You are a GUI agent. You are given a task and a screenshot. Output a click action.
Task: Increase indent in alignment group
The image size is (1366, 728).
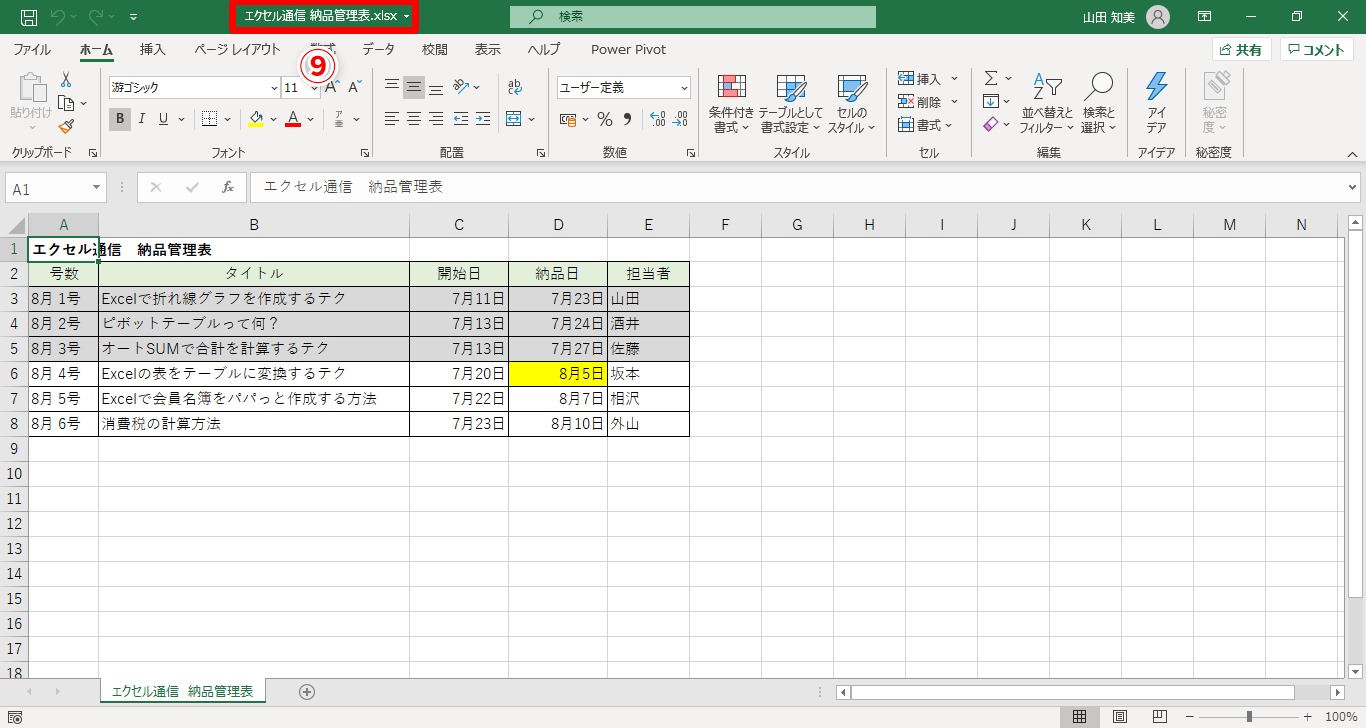pyautogui.click(x=484, y=119)
